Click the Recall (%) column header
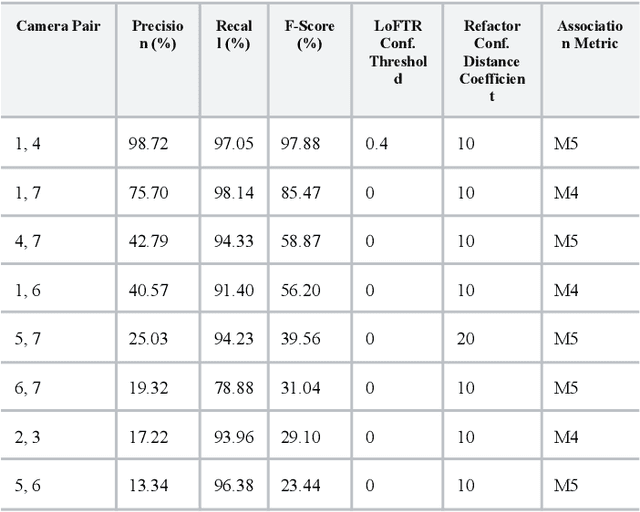Screen dimensions: 640x512 [x=233, y=35]
